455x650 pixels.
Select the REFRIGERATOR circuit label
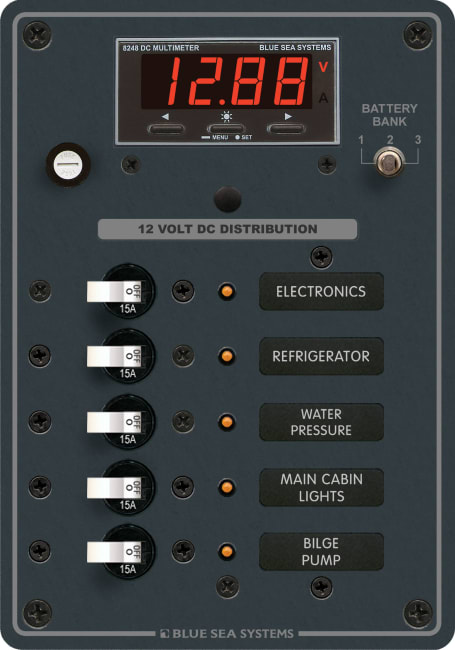tap(321, 356)
